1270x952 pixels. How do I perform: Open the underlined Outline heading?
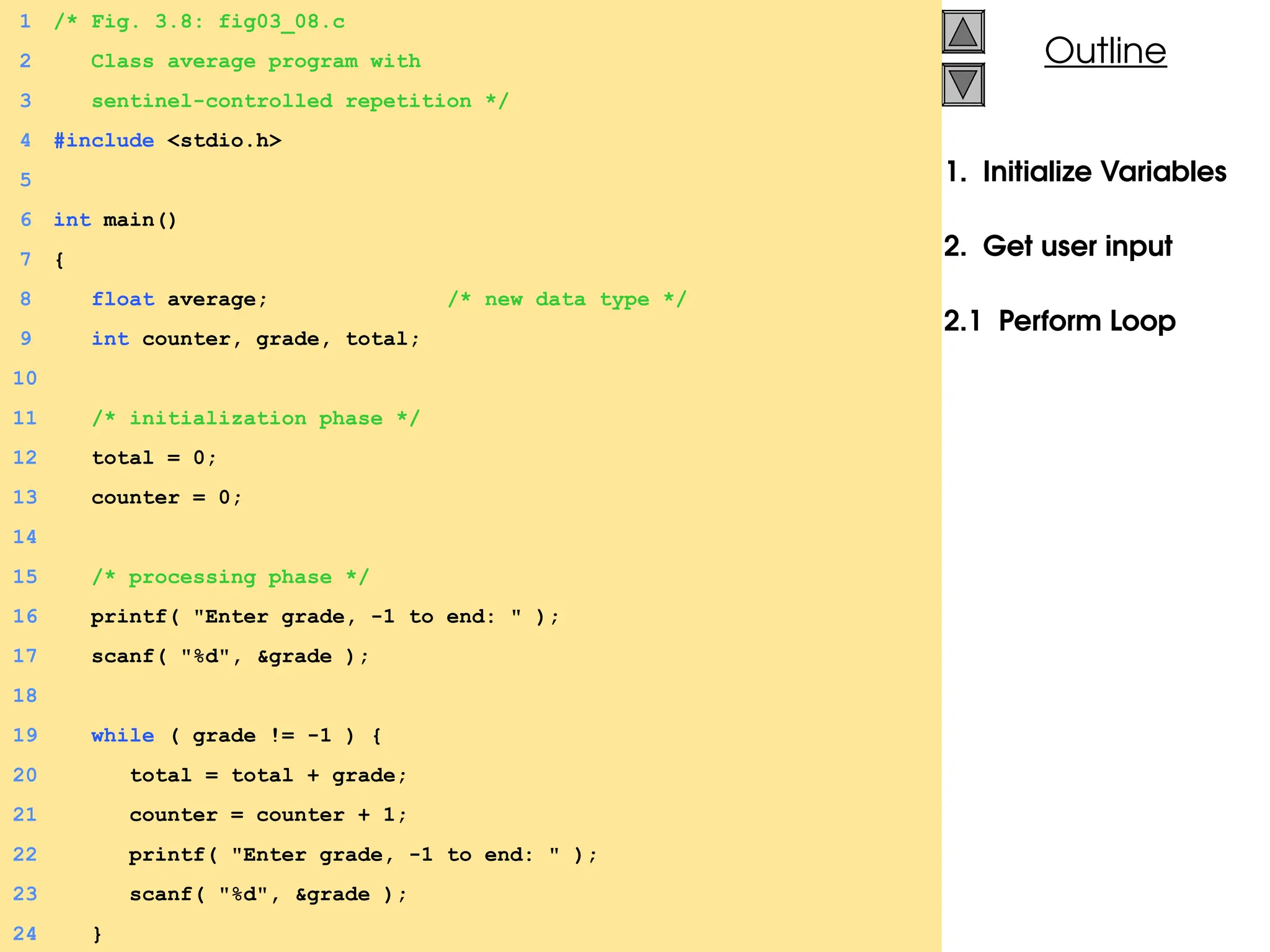[1105, 50]
